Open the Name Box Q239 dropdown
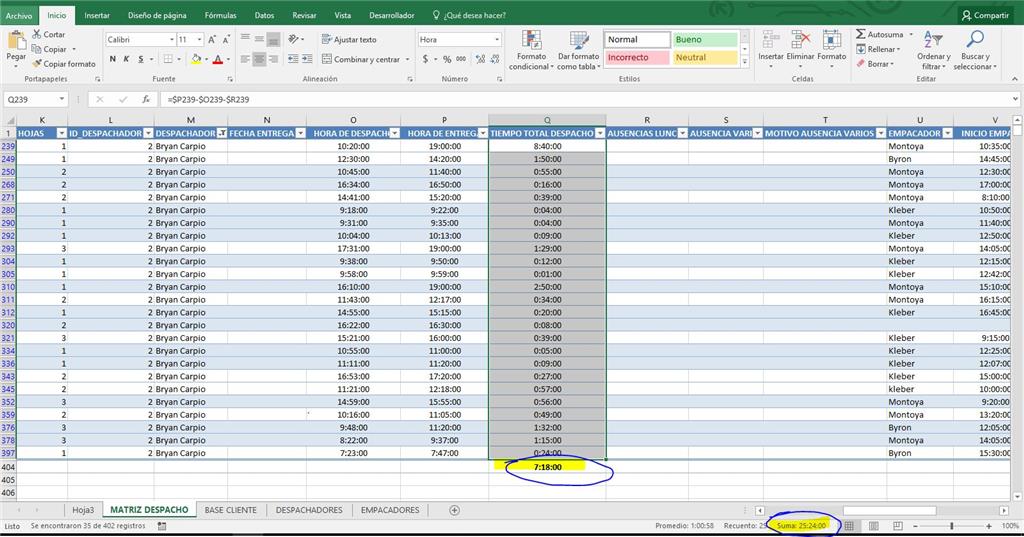This screenshot has height=537, width=1024. click(62, 99)
